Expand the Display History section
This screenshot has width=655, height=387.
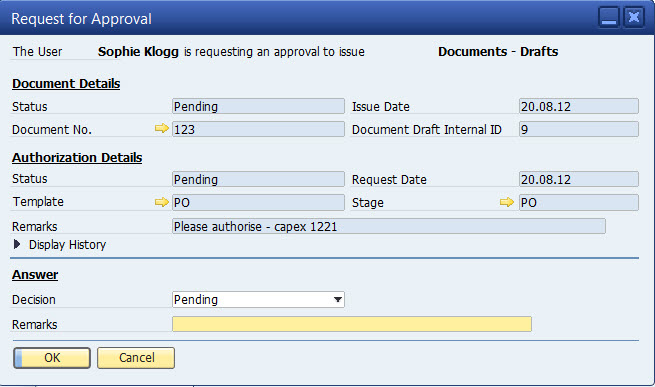(17, 244)
